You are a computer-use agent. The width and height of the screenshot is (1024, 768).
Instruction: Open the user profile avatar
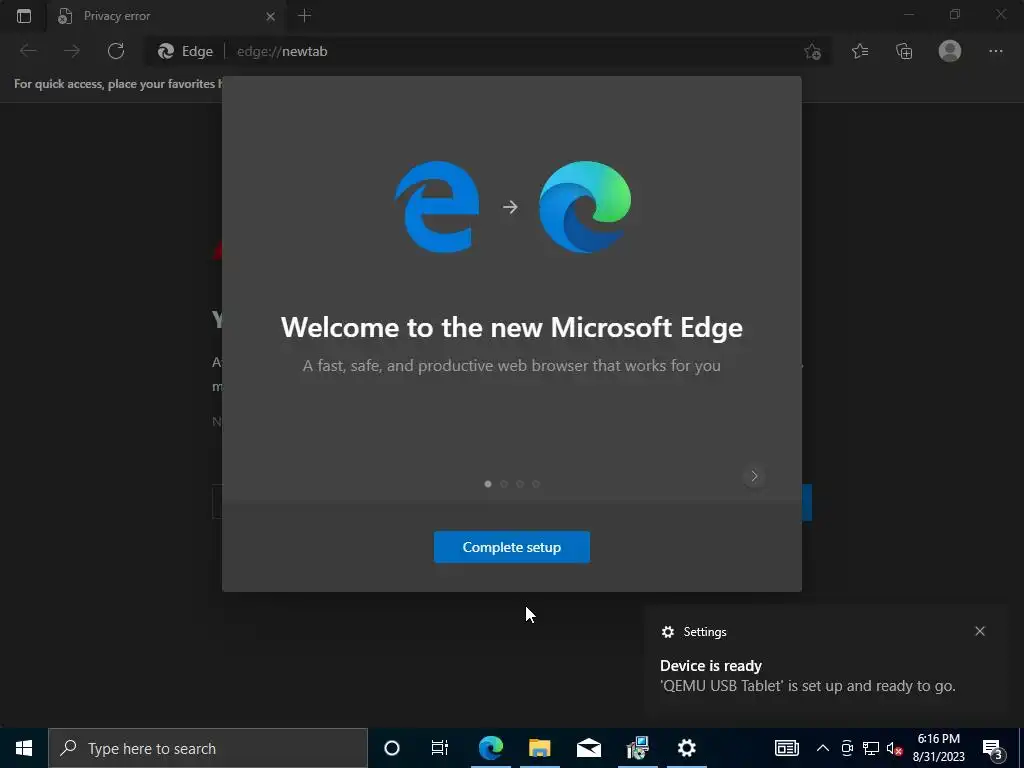(950, 51)
